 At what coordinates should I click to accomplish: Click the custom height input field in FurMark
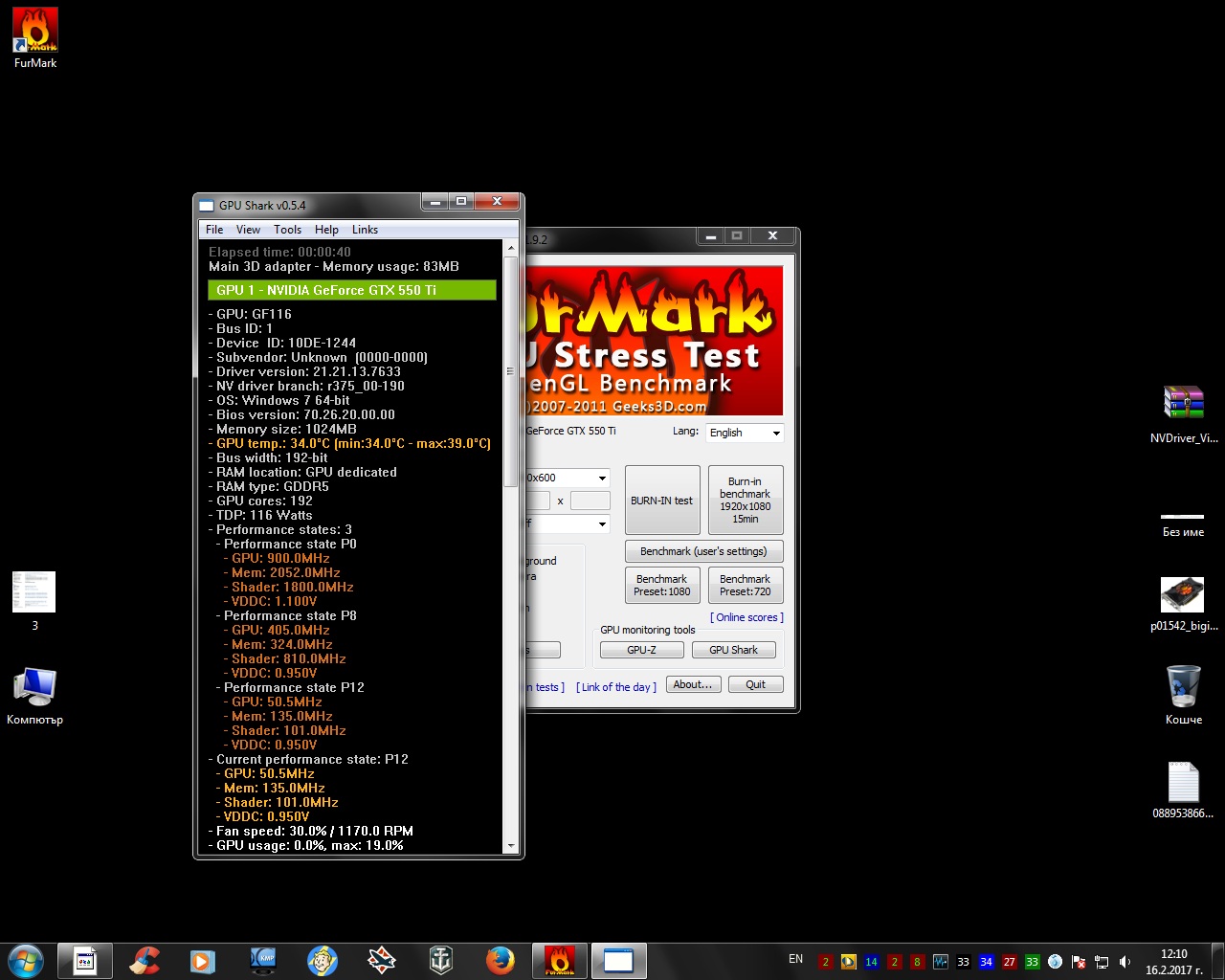click(x=590, y=501)
